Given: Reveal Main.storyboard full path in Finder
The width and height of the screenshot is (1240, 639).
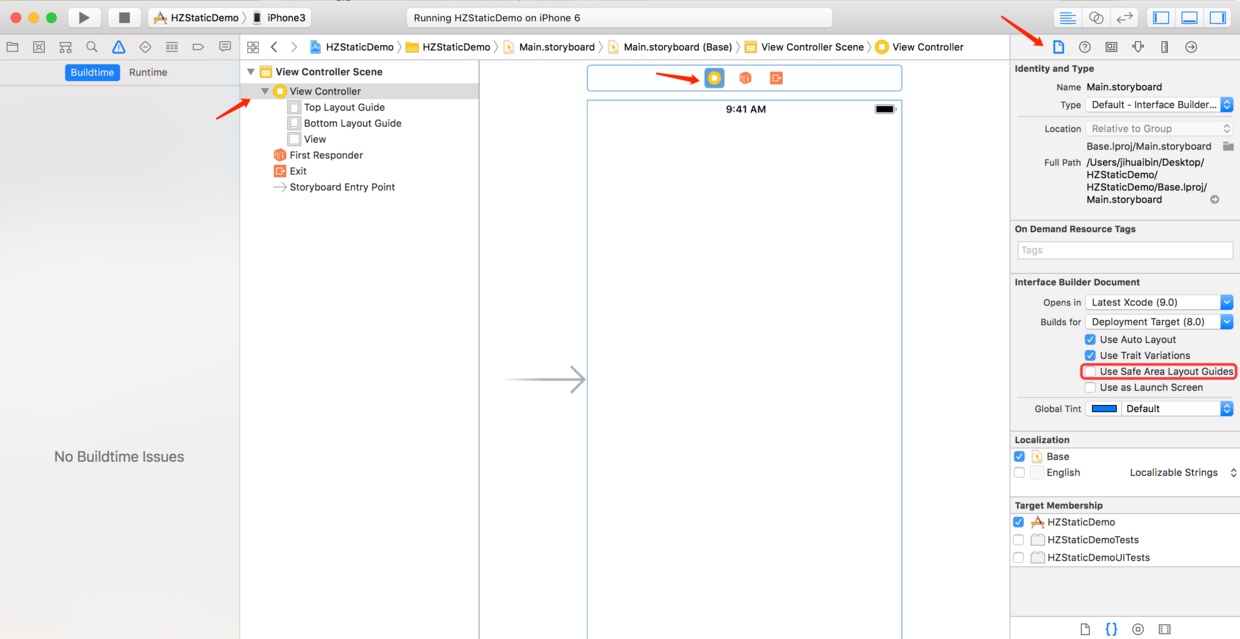Looking at the screenshot, I should pyautogui.click(x=1215, y=199).
